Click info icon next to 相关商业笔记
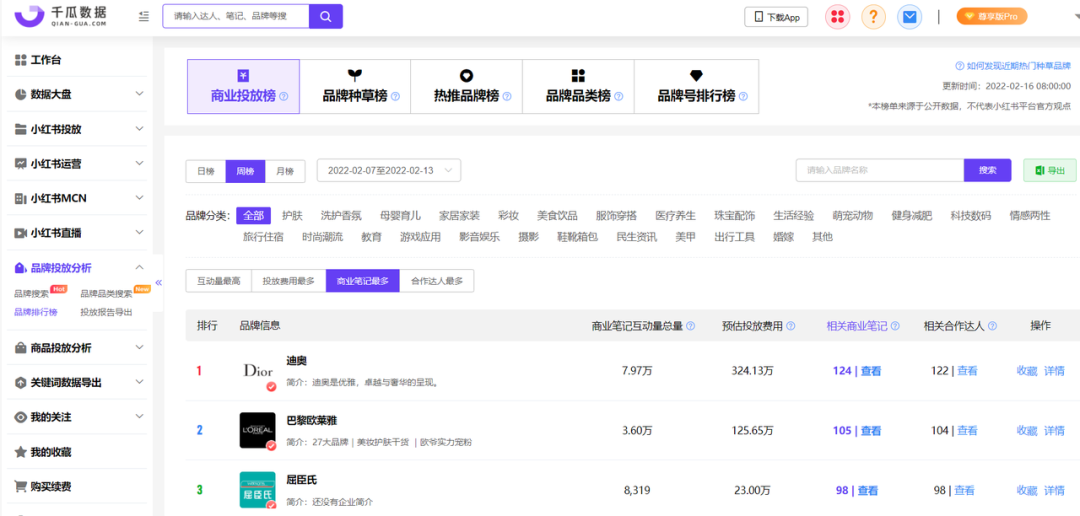Viewport: 1080px width, 516px height. tap(895, 326)
